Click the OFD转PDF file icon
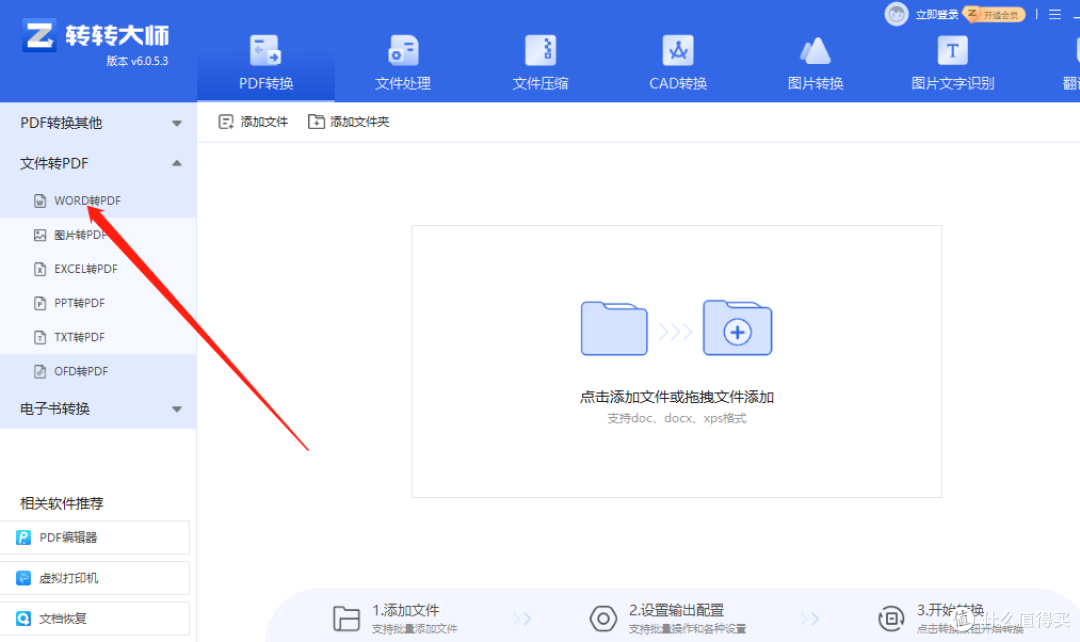This screenshot has width=1080, height=642. tap(40, 371)
